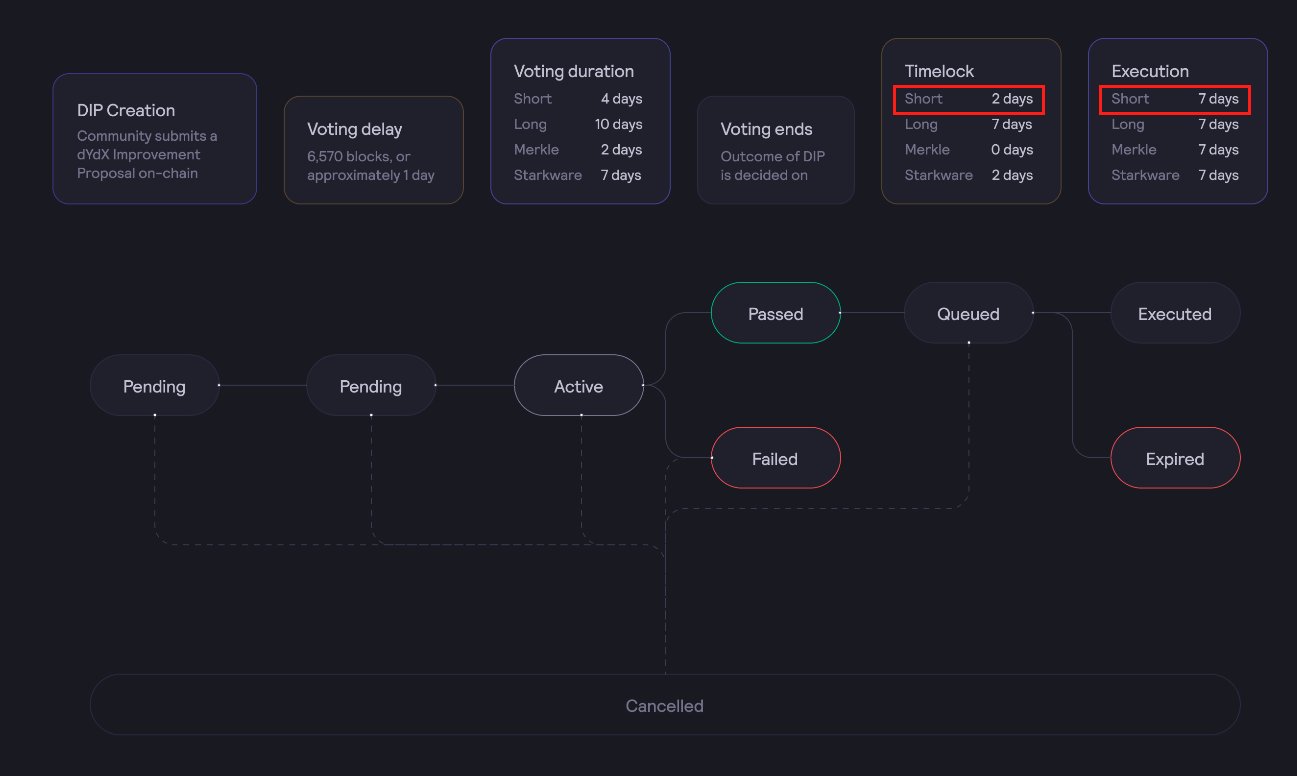Screen dimensions: 1297x776
Task: Click the Execution panel
Action: pyautogui.click(x=1176, y=121)
